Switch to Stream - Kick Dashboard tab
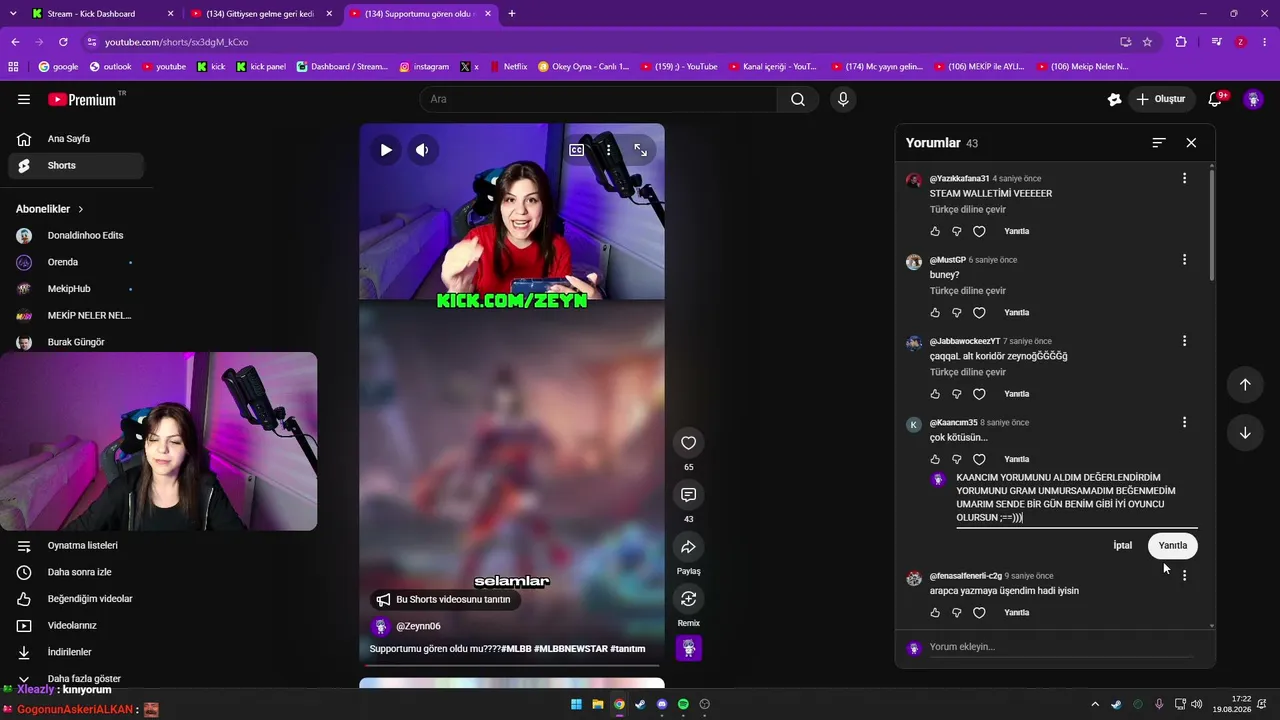This screenshot has height=720, width=1280. pos(100,14)
